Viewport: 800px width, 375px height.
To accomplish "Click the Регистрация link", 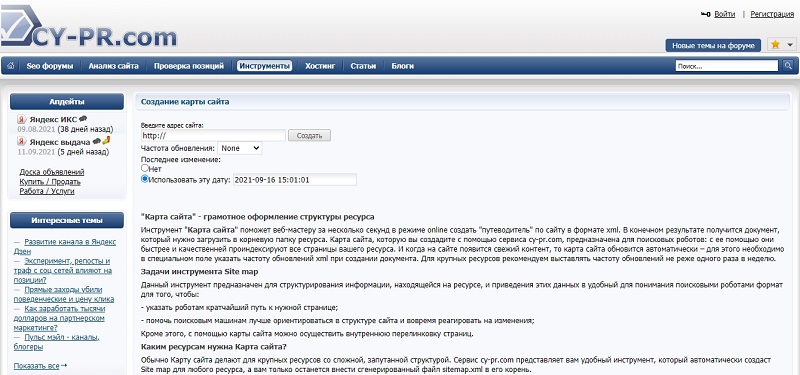I will (772, 14).
